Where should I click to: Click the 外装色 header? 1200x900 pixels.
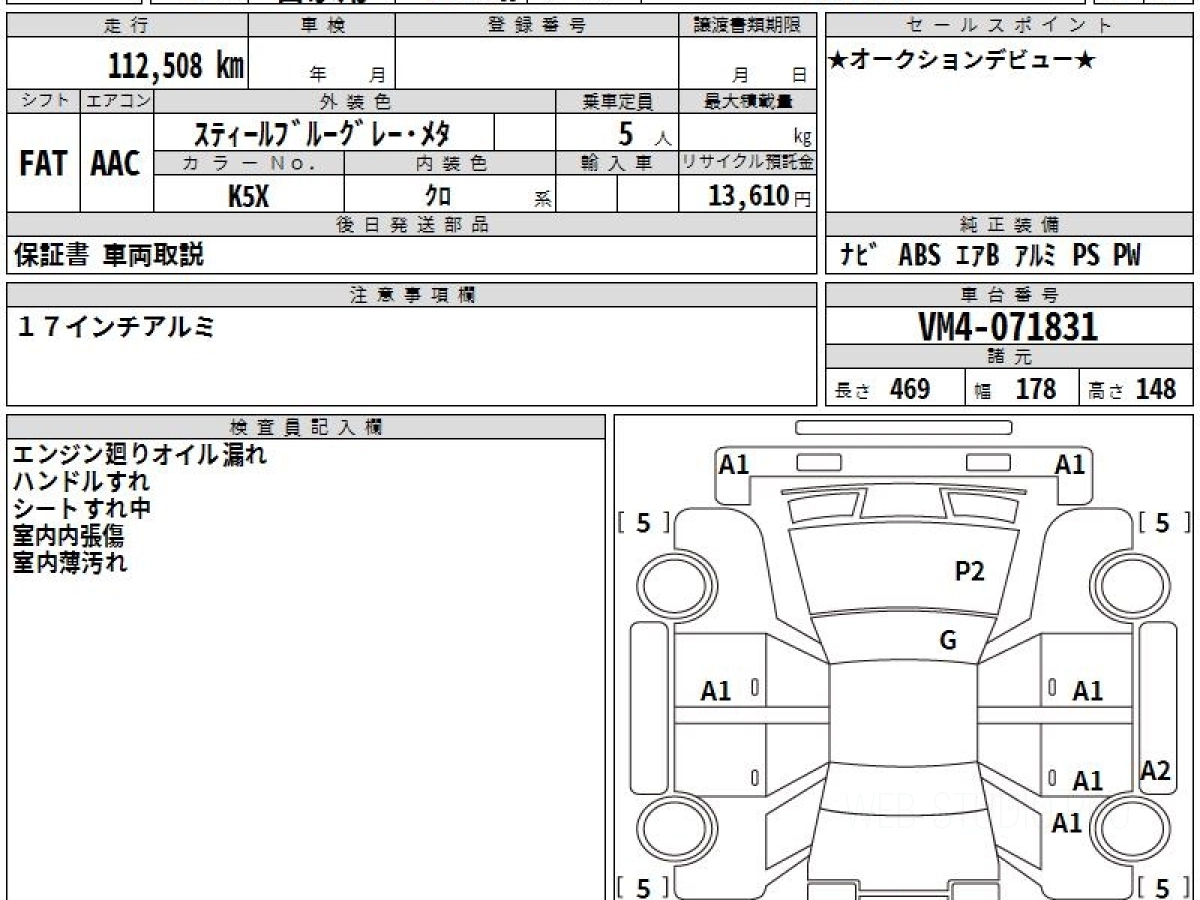point(354,101)
